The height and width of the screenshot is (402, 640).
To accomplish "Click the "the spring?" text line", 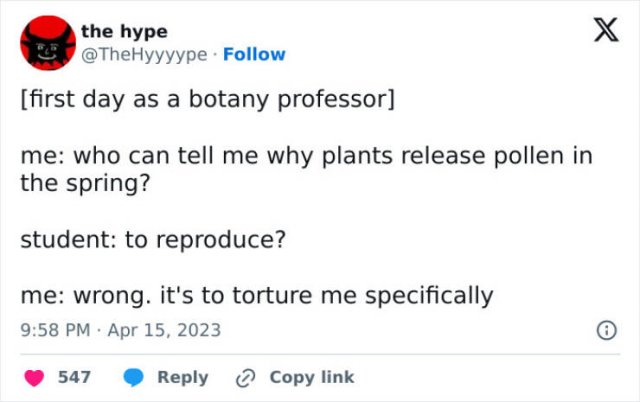I will point(67,183).
